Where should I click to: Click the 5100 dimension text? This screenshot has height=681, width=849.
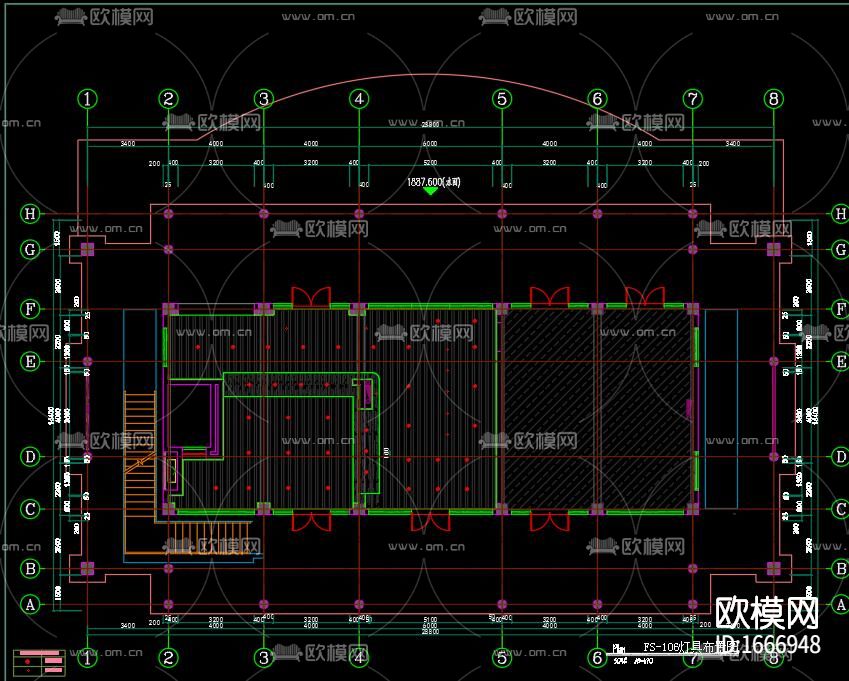click(x=430, y=619)
